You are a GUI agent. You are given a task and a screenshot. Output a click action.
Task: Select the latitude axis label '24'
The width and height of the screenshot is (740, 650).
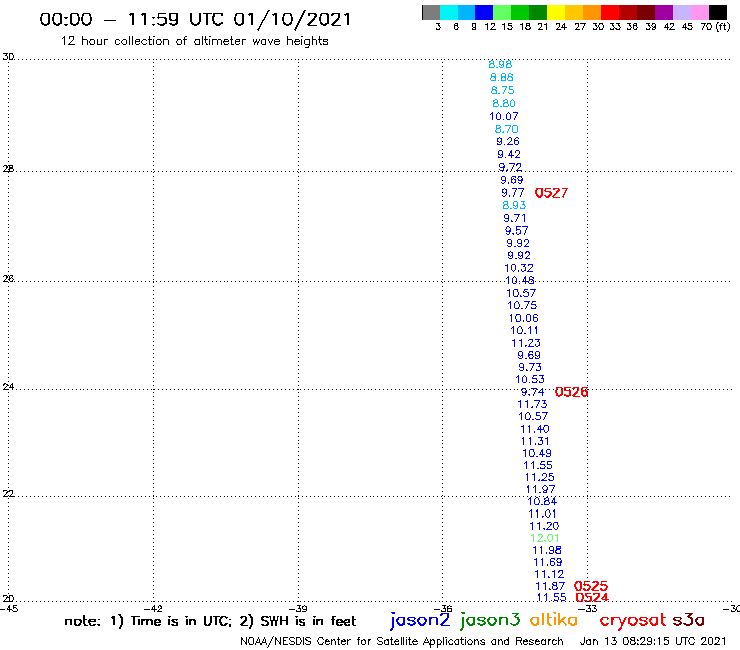point(8,387)
